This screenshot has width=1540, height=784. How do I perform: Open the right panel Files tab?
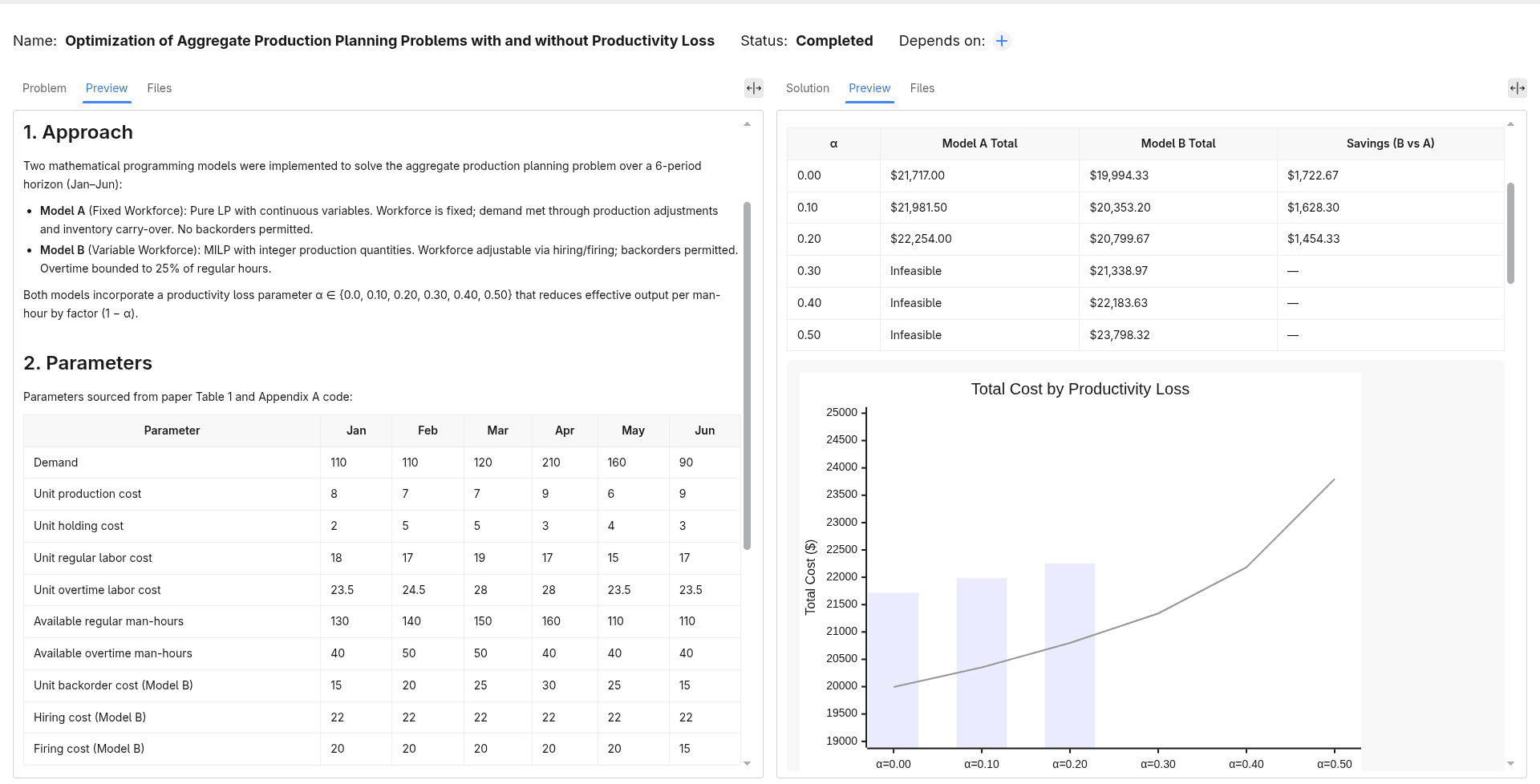tap(922, 88)
